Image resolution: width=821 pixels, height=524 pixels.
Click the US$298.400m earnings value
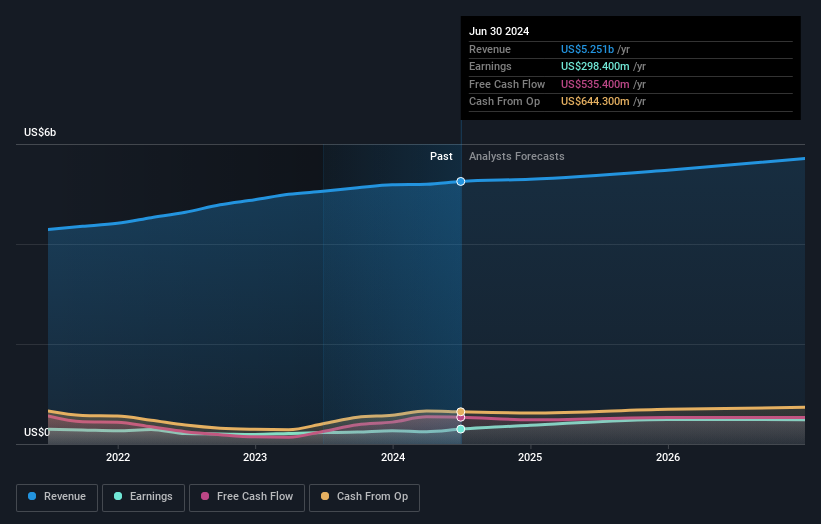coord(595,66)
